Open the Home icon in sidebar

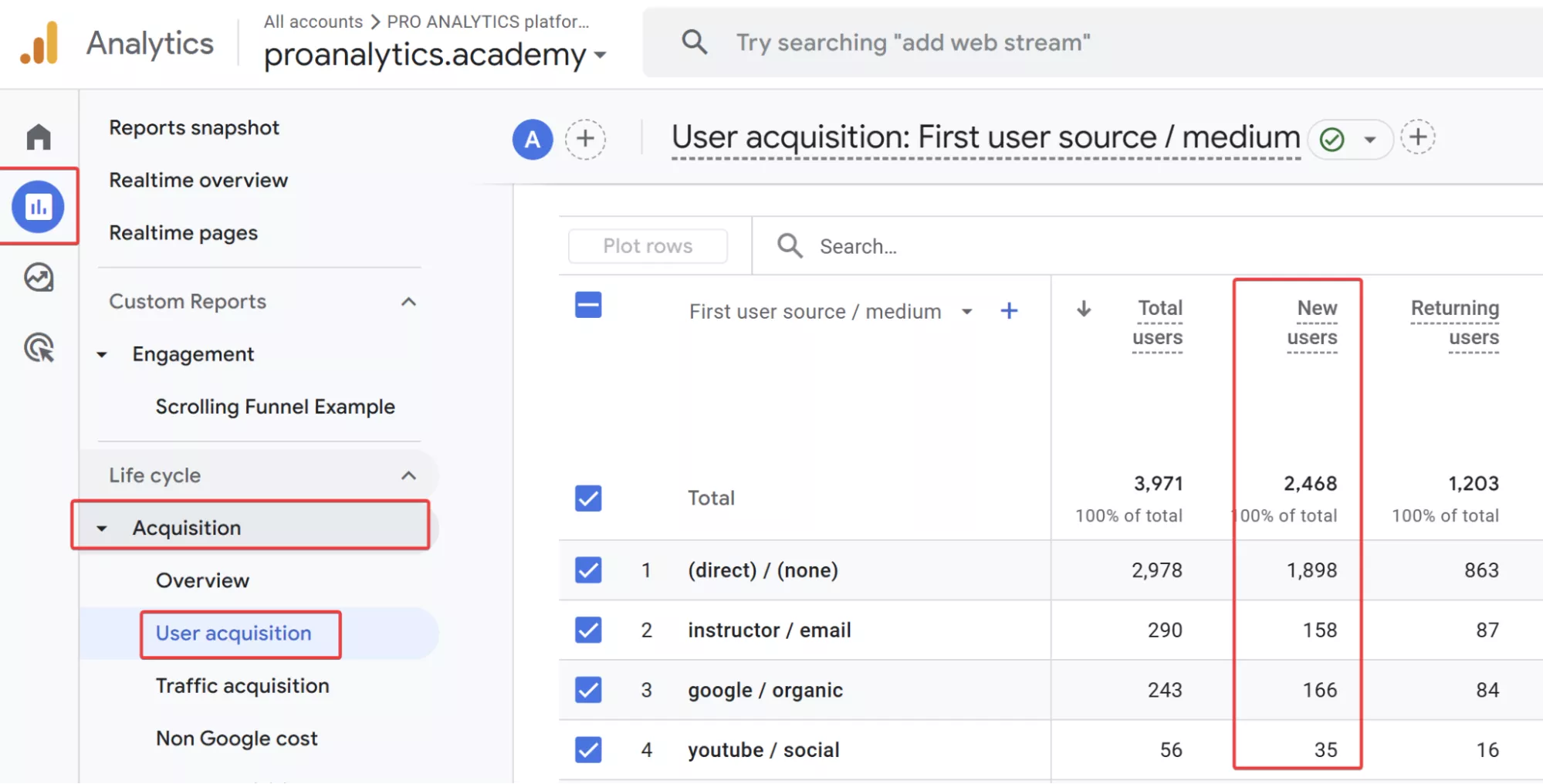tap(39, 137)
